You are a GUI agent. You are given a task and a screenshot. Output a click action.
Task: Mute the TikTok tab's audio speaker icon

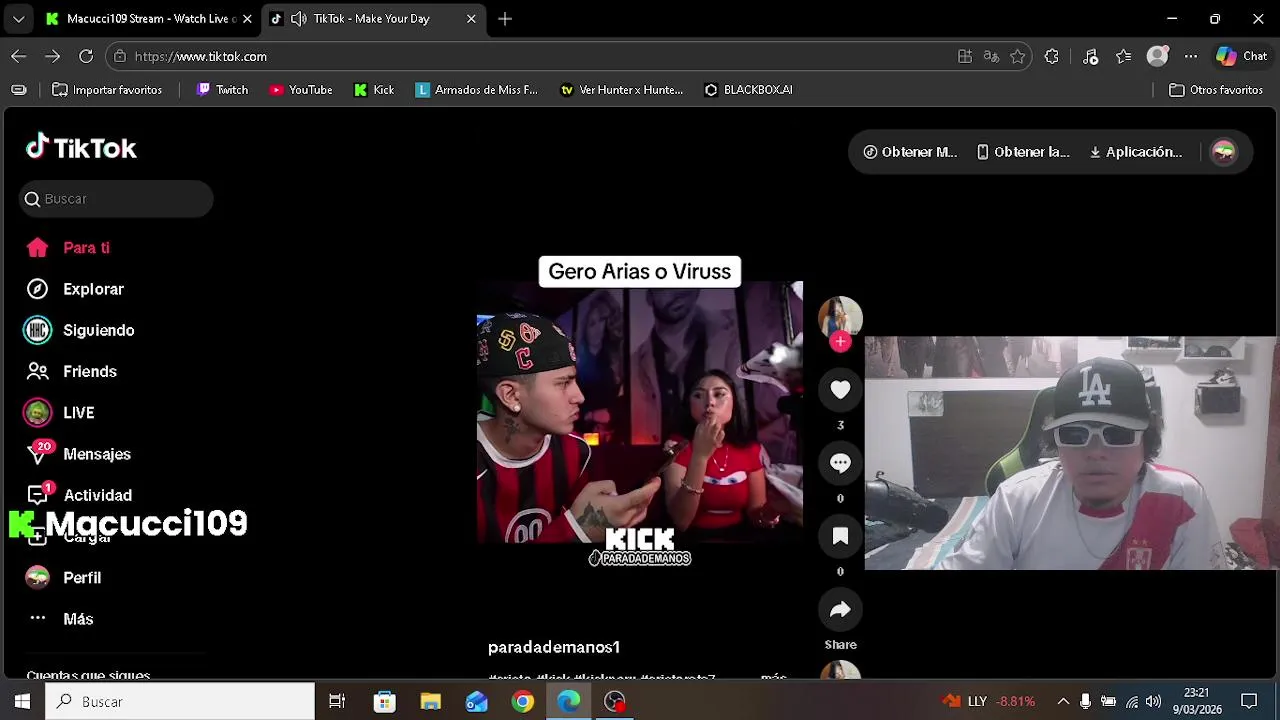tap(298, 18)
